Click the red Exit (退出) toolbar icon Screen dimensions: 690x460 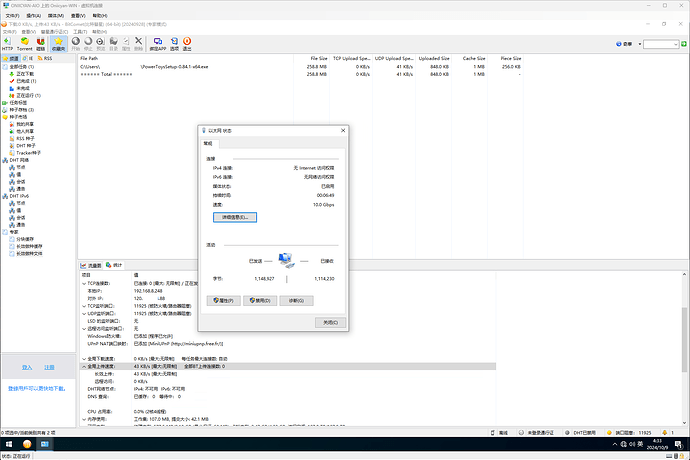point(187,44)
